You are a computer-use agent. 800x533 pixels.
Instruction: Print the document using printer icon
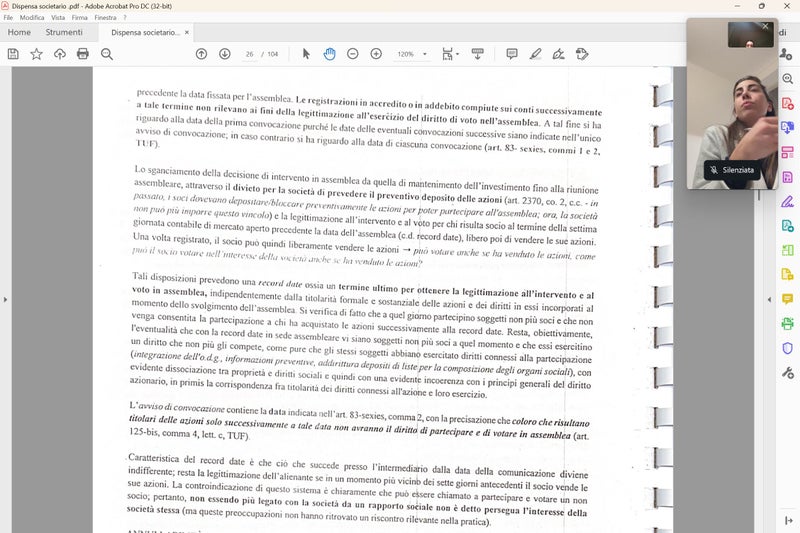coord(83,54)
